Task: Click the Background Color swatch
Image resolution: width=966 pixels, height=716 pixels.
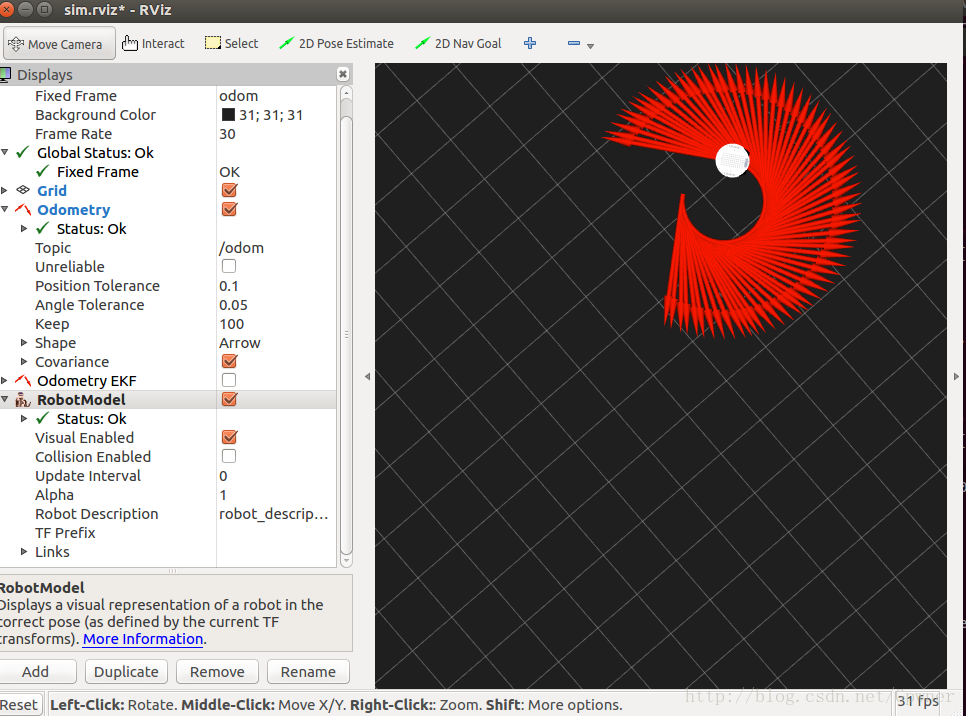Action: [228, 115]
